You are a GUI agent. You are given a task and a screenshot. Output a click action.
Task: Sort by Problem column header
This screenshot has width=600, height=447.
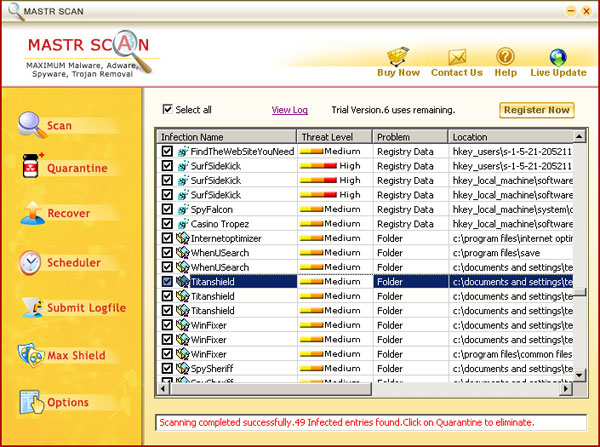(410, 137)
